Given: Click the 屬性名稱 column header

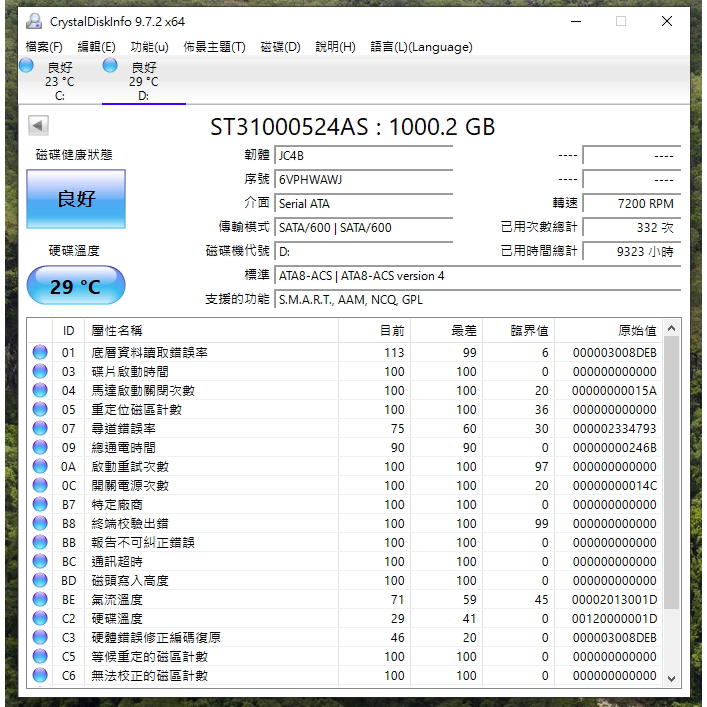Looking at the screenshot, I should click(x=211, y=331).
